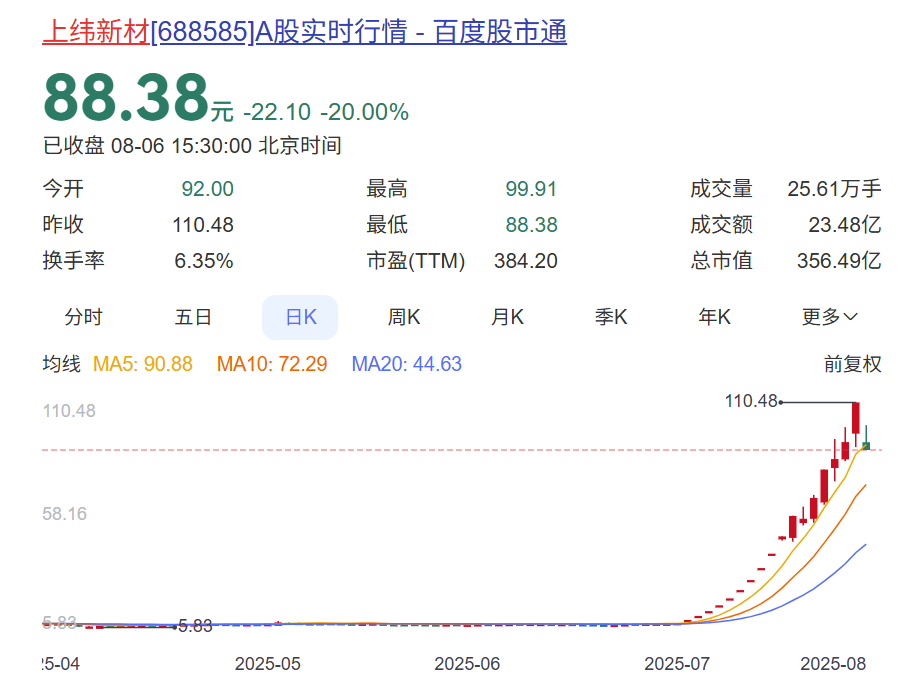Click the 前复权 adjustment selector
Screen dimensions: 907x678
[853, 364]
